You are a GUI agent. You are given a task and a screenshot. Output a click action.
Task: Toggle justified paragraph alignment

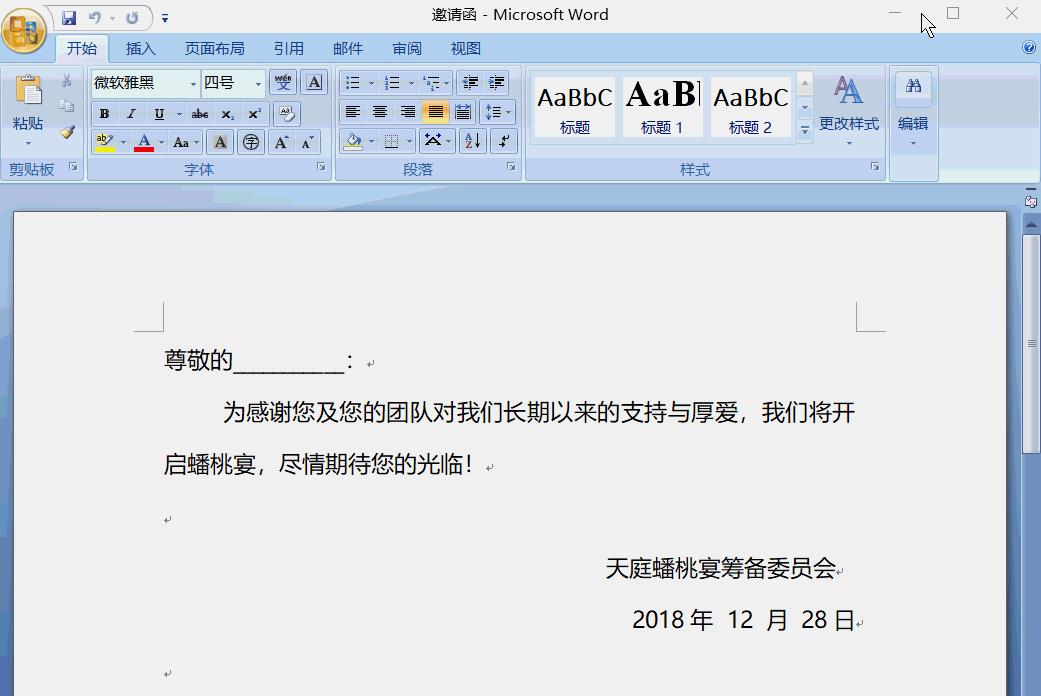coord(434,112)
